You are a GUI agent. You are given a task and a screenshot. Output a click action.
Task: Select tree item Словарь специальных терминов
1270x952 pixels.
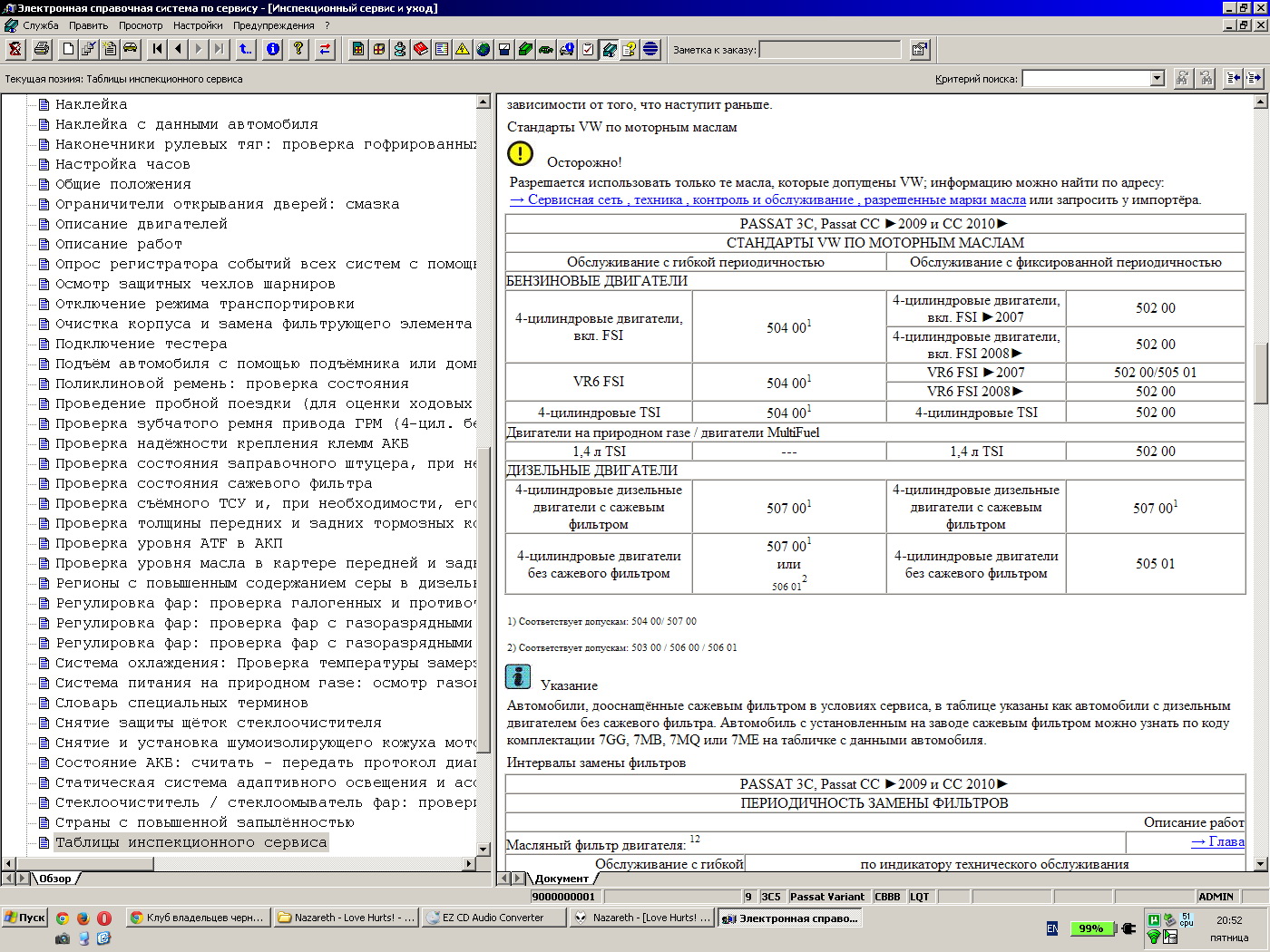(181, 703)
